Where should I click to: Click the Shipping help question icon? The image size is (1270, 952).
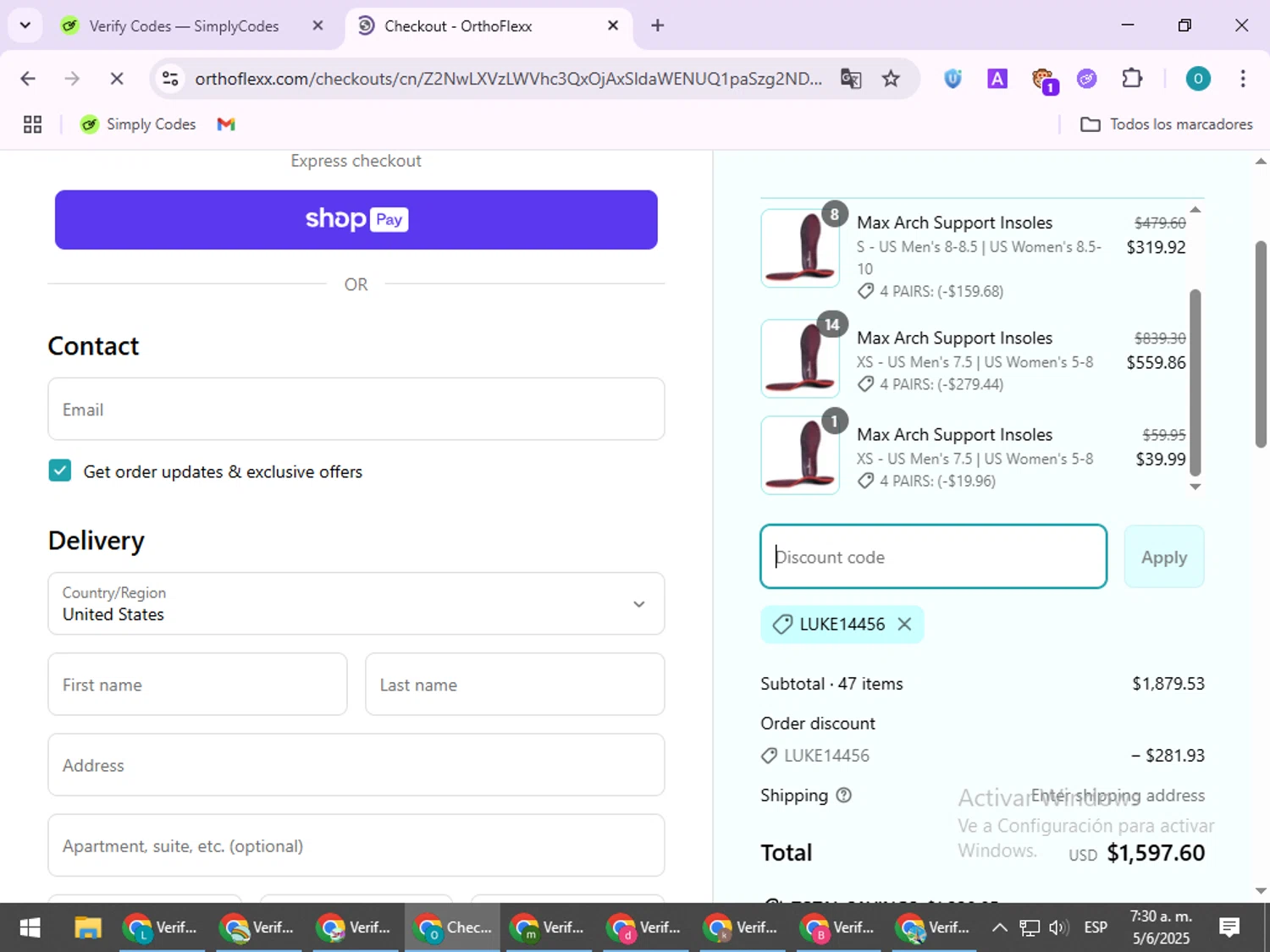pos(843,795)
